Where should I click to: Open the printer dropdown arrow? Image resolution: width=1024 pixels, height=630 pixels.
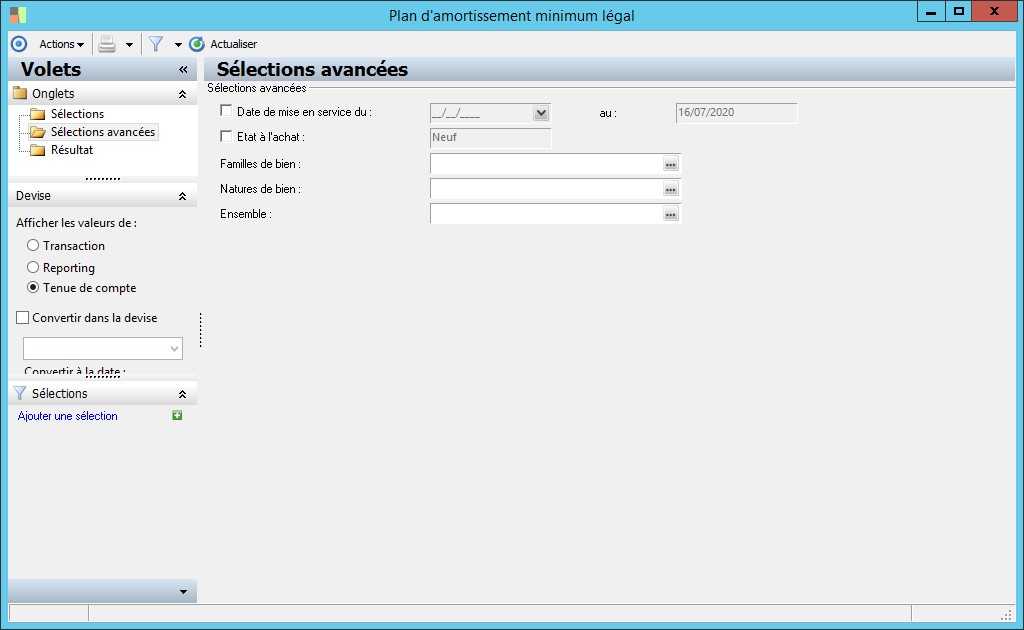(129, 44)
